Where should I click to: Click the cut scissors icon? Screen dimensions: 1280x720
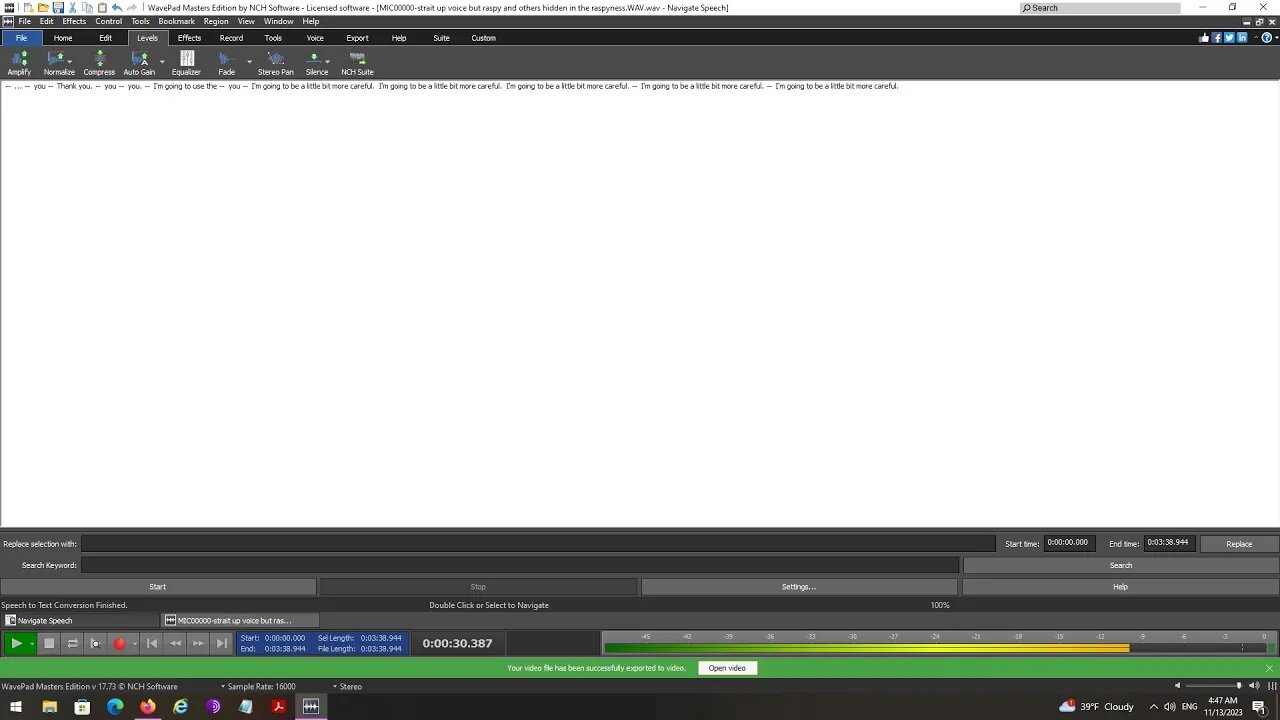72,7
